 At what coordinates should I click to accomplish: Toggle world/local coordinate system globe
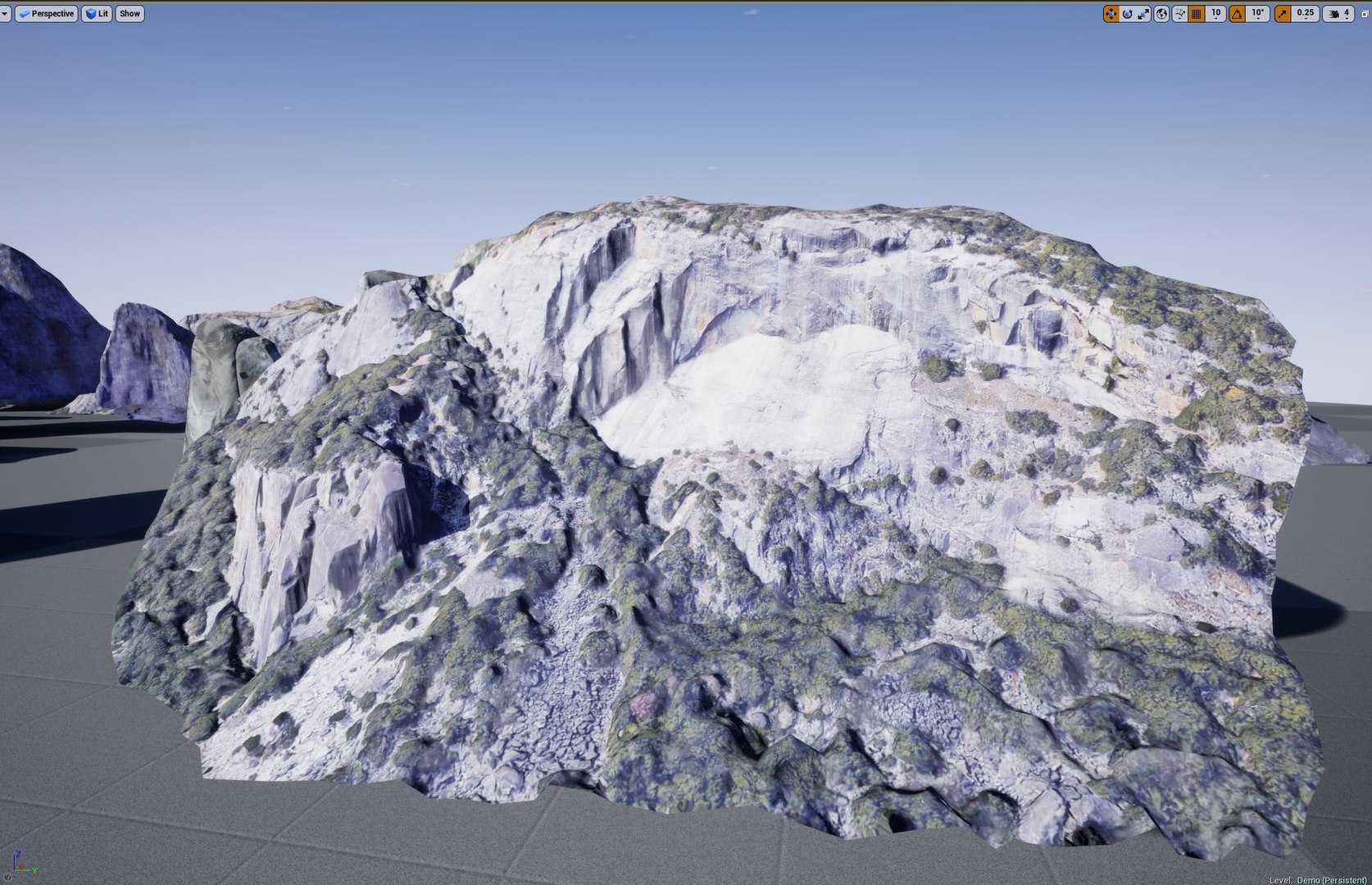coord(1161,13)
